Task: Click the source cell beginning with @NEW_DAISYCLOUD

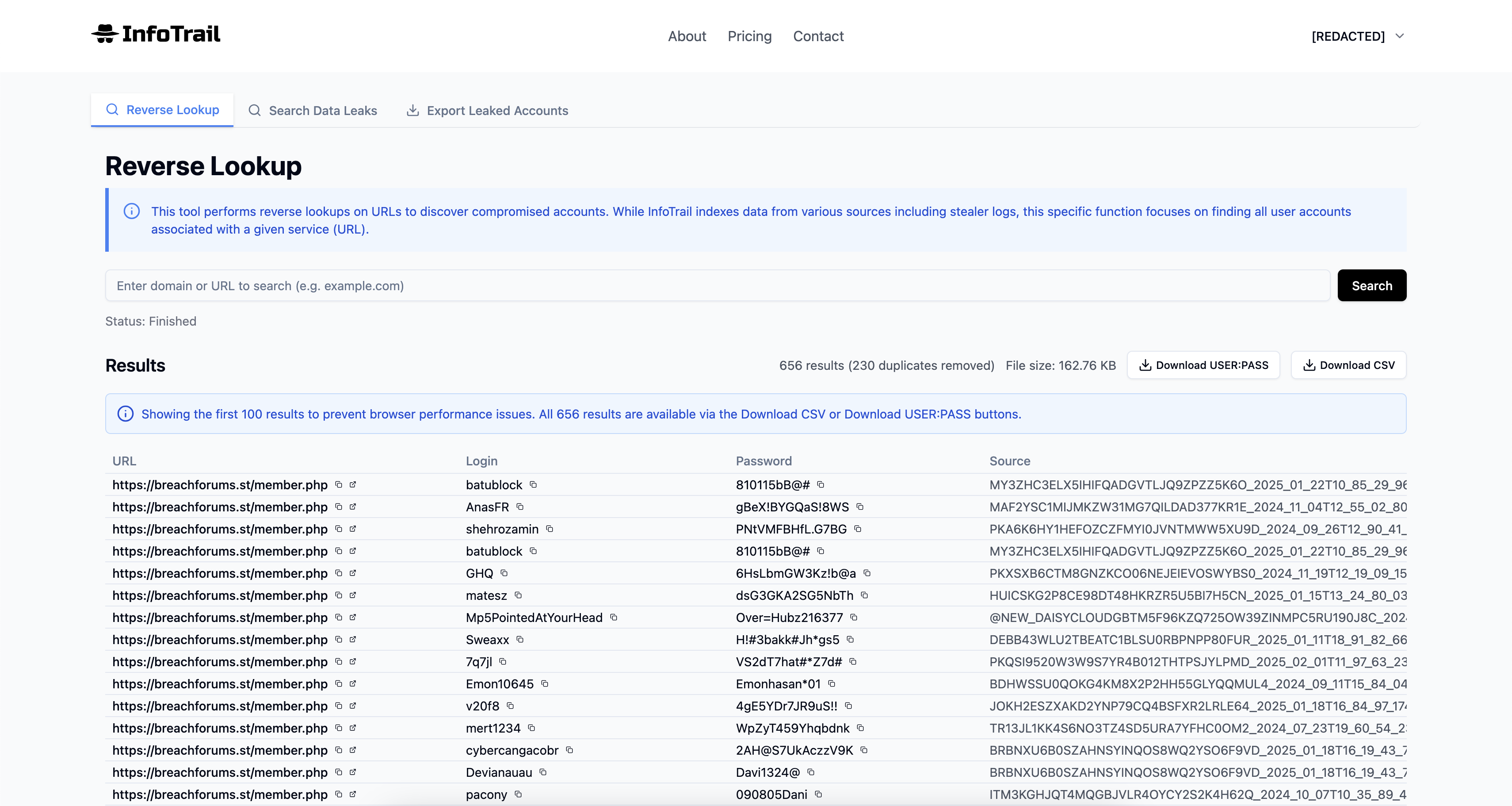Action: click(1197, 618)
